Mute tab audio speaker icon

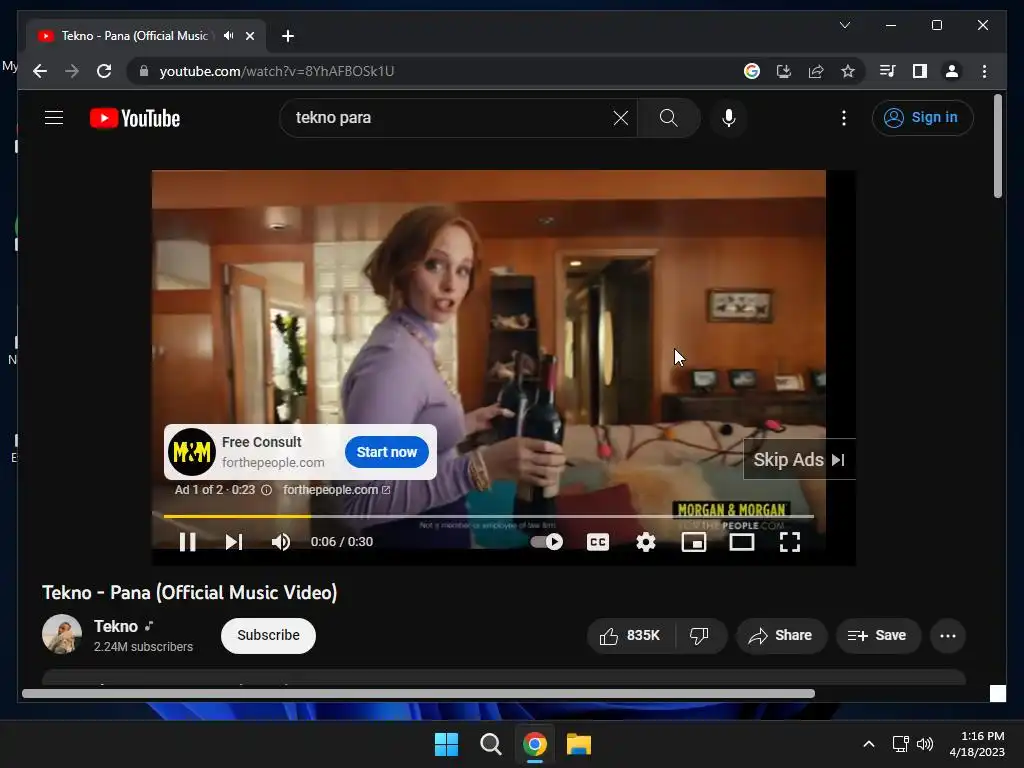[228, 36]
